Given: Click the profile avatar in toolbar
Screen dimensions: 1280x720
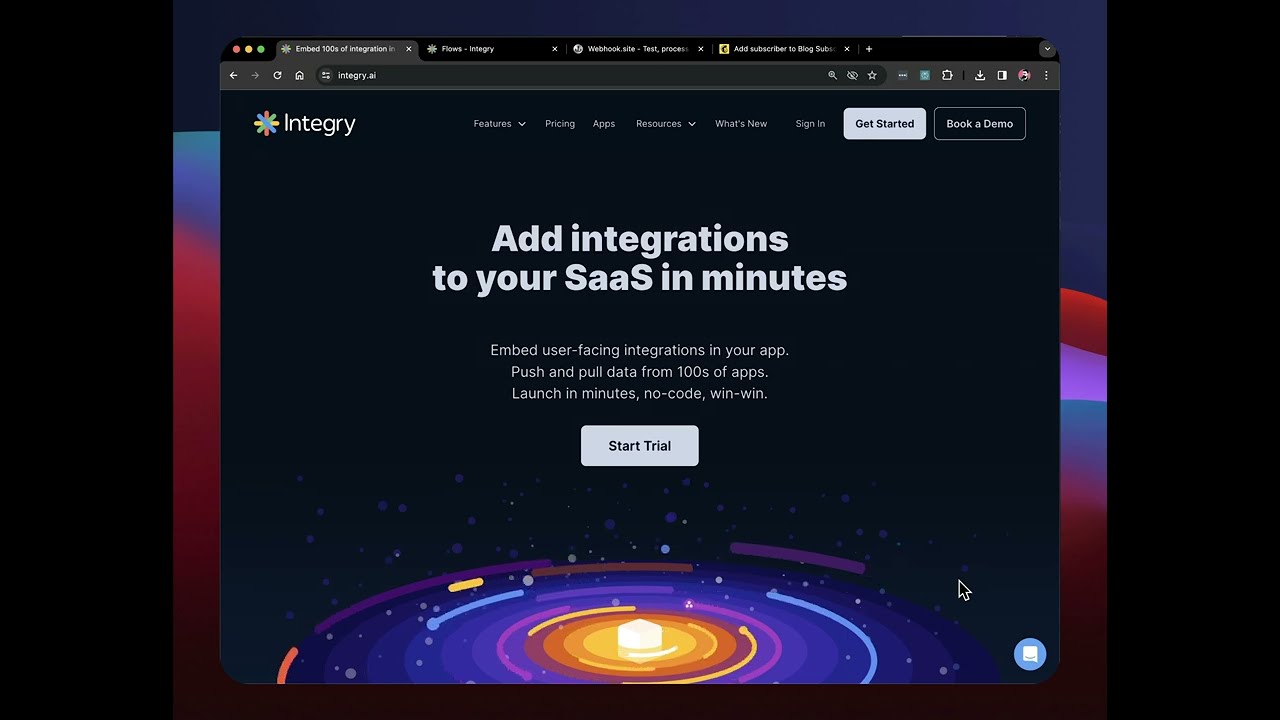Looking at the screenshot, I should (1024, 75).
